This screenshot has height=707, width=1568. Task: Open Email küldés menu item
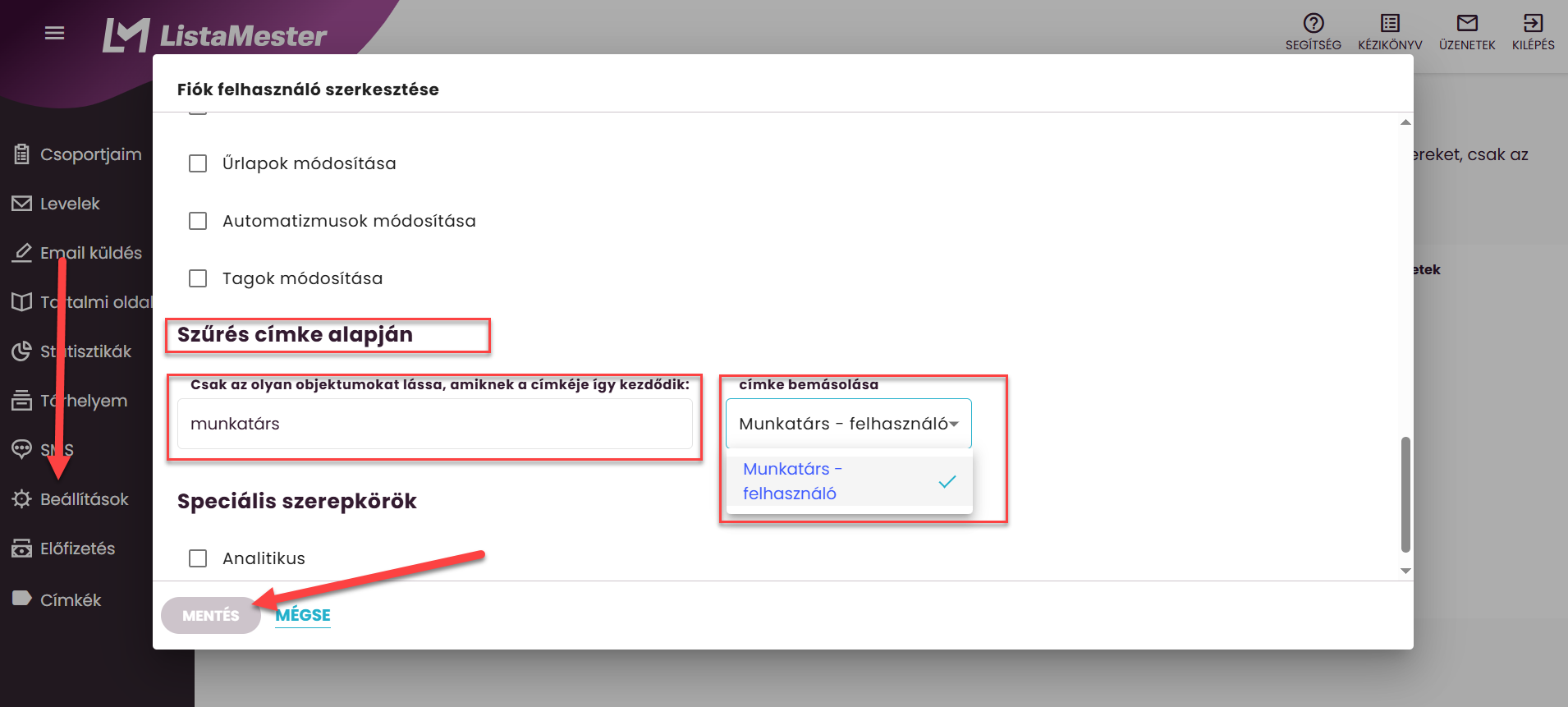91,253
